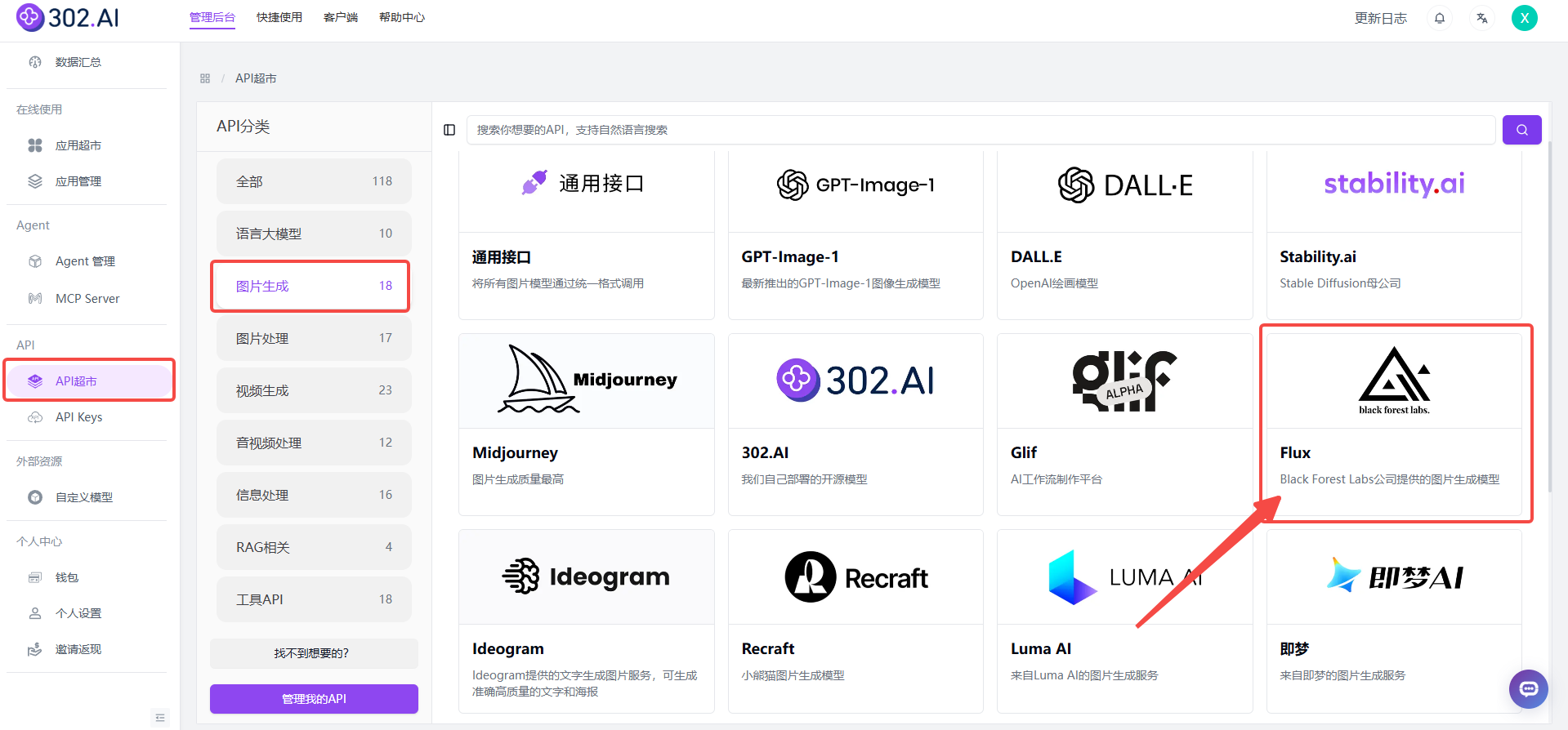1568x730 pixels.
Task: Open the Flux Black Forest Labs card
Action: point(1394,425)
